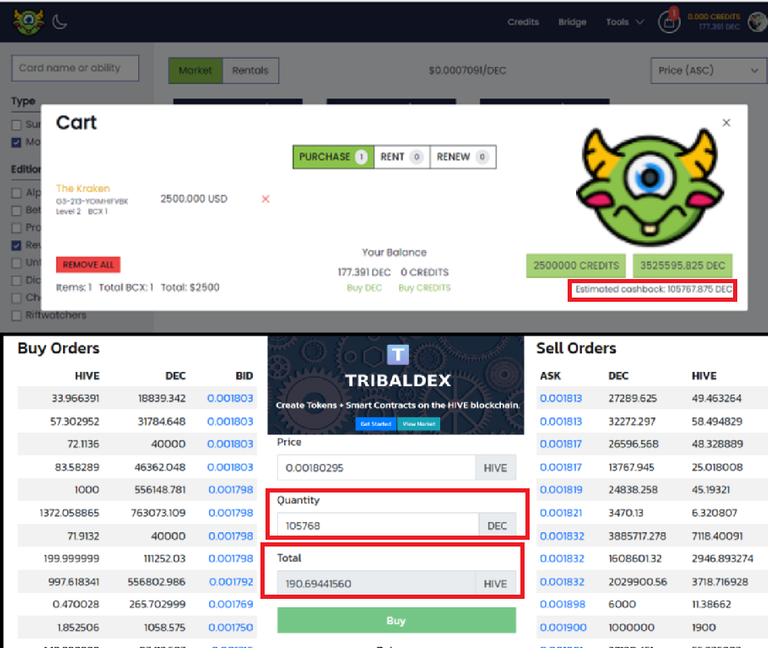The image size is (768, 648).
Task: Click the Buy DEC link
Action: [x=364, y=288]
